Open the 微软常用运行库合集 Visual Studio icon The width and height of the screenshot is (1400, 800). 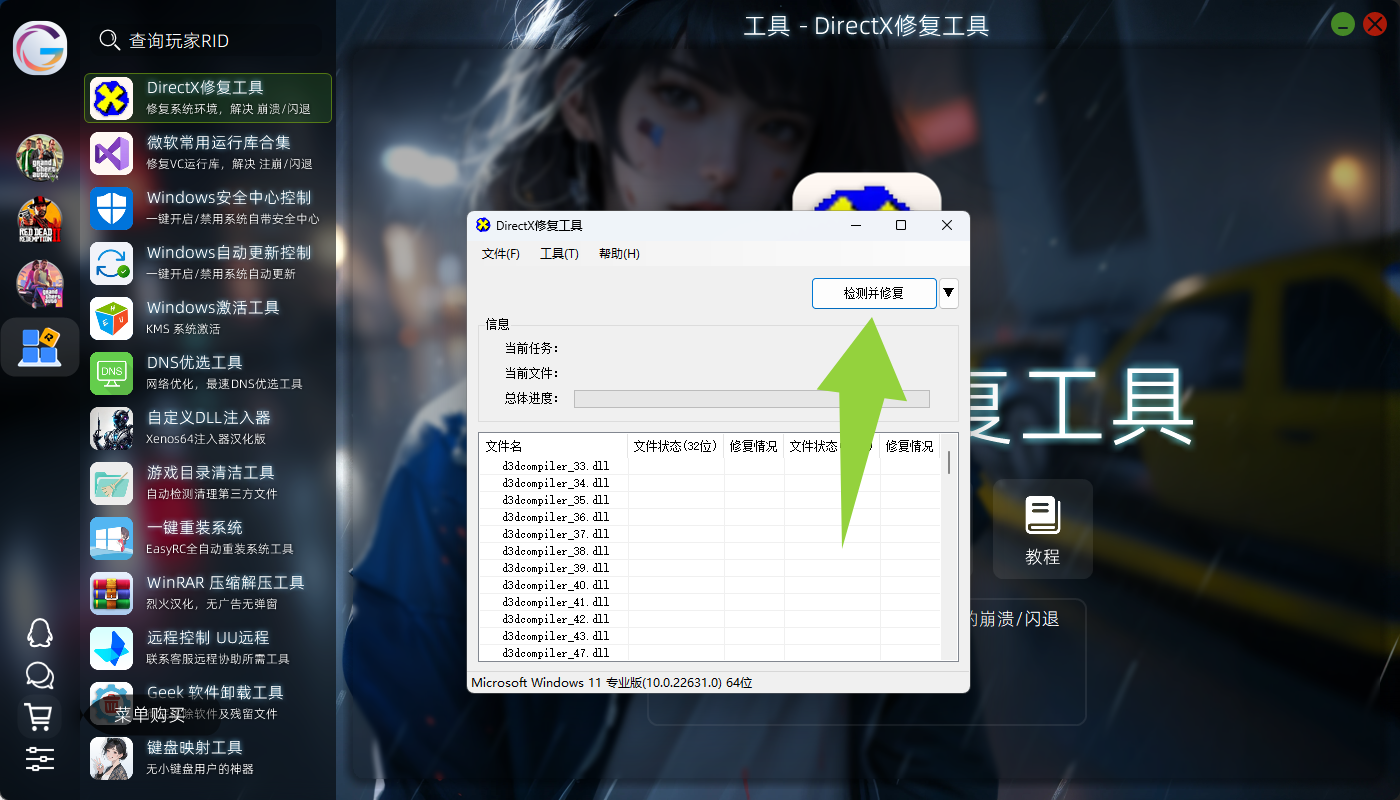click(112, 153)
